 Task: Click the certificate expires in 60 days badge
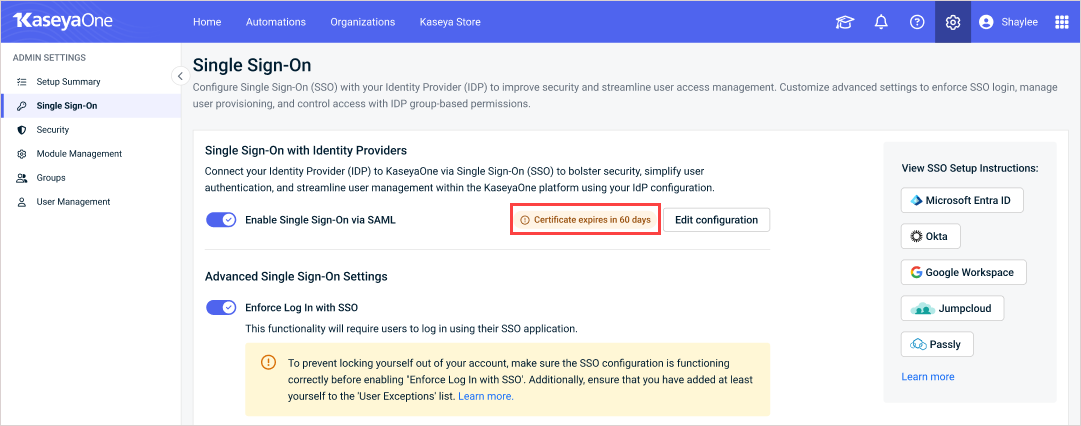pos(586,220)
